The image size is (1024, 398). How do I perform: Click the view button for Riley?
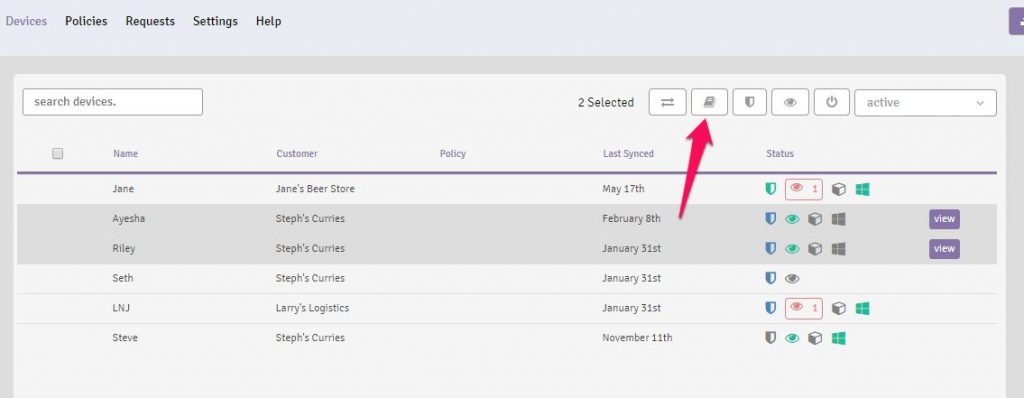944,249
